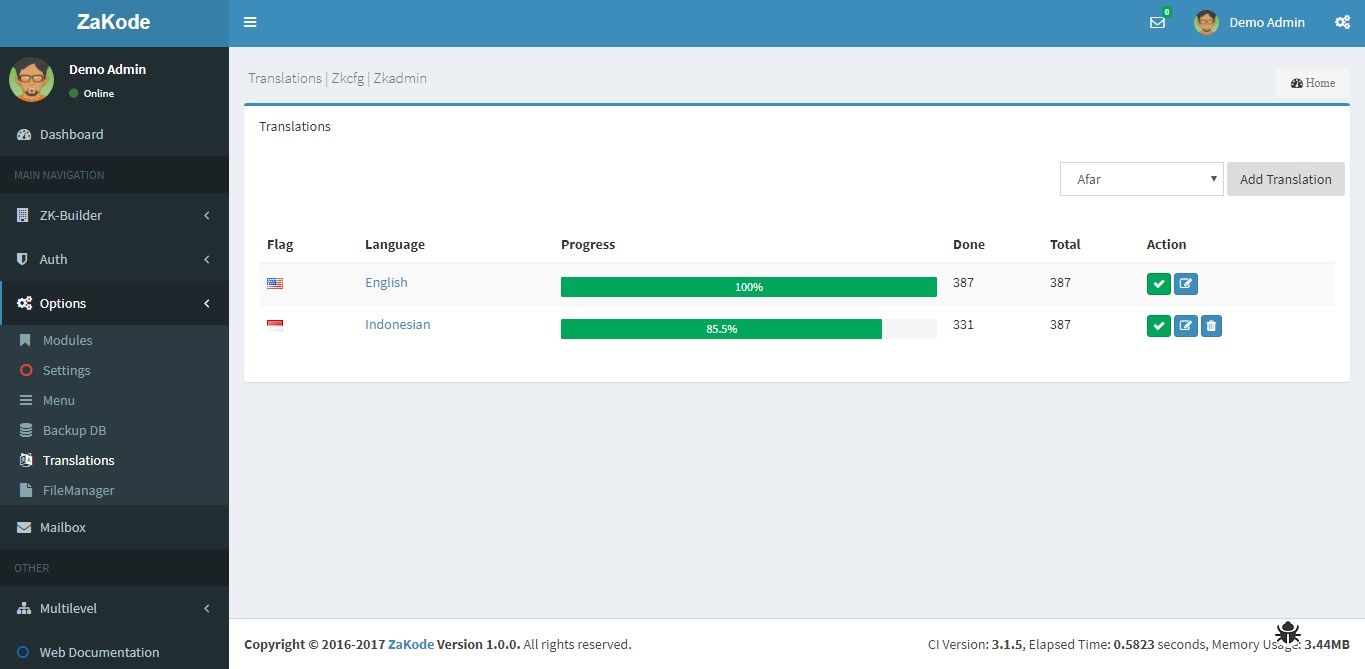Activate English with green checkmark button
Viewport: 1365px width, 669px height.
pos(1158,284)
